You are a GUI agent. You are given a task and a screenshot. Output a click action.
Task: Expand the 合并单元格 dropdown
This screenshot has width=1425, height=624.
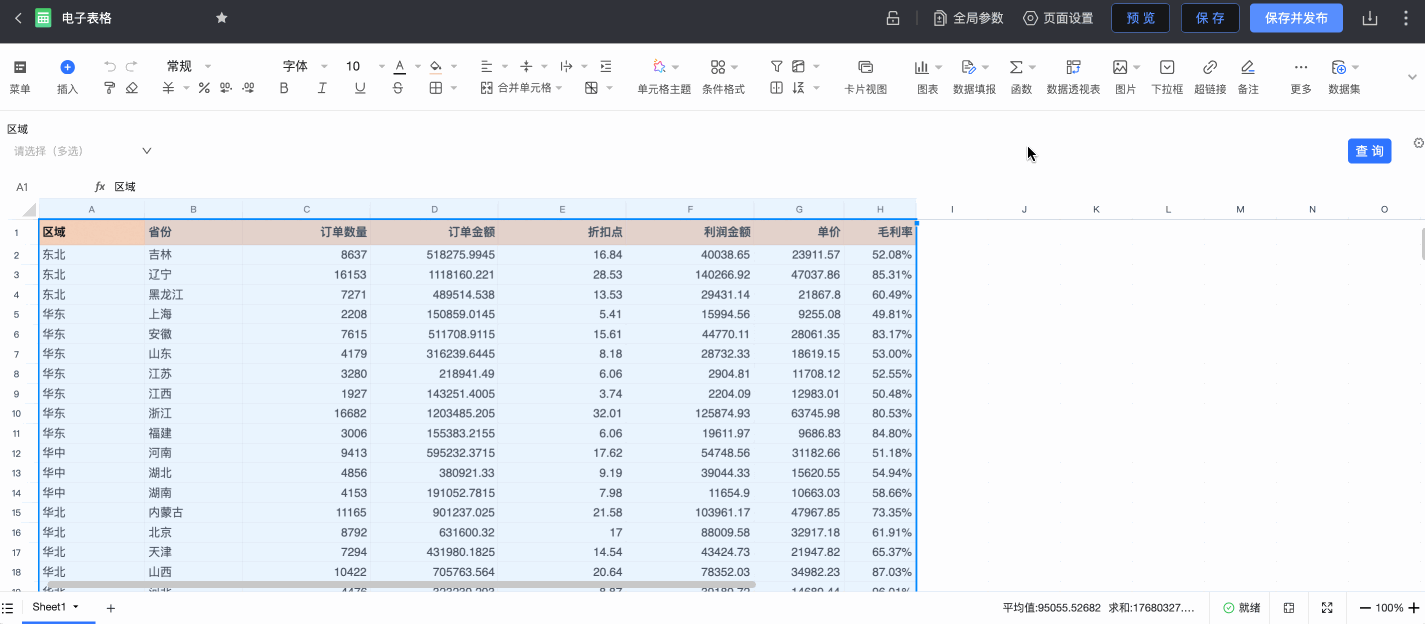point(557,88)
